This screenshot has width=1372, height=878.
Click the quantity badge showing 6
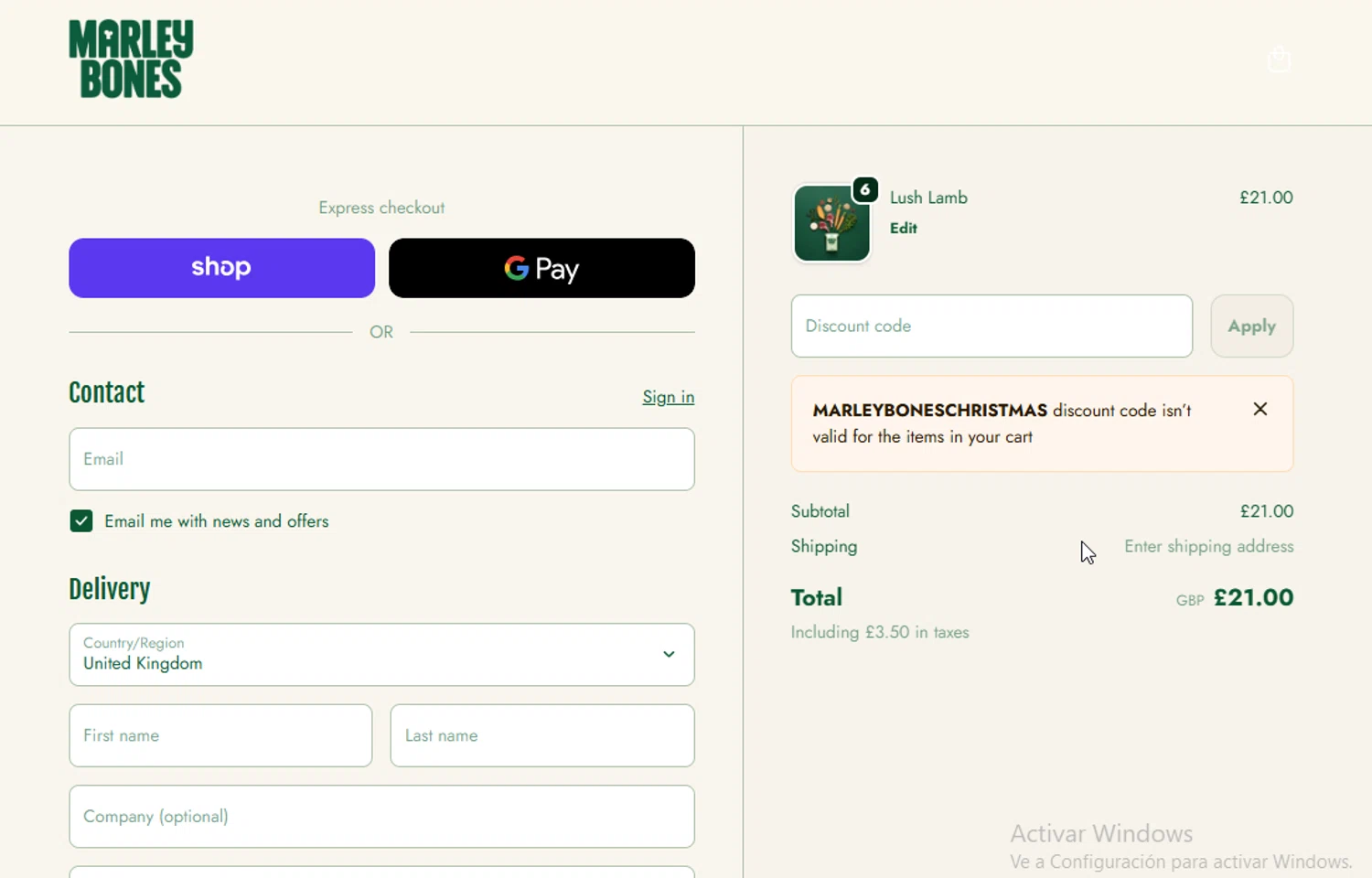coord(865,189)
